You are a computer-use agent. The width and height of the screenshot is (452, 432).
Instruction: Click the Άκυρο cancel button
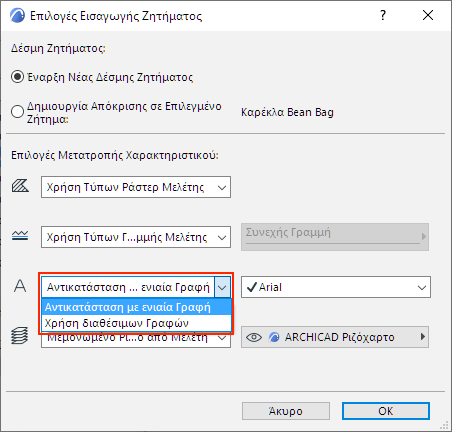[x=286, y=411]
